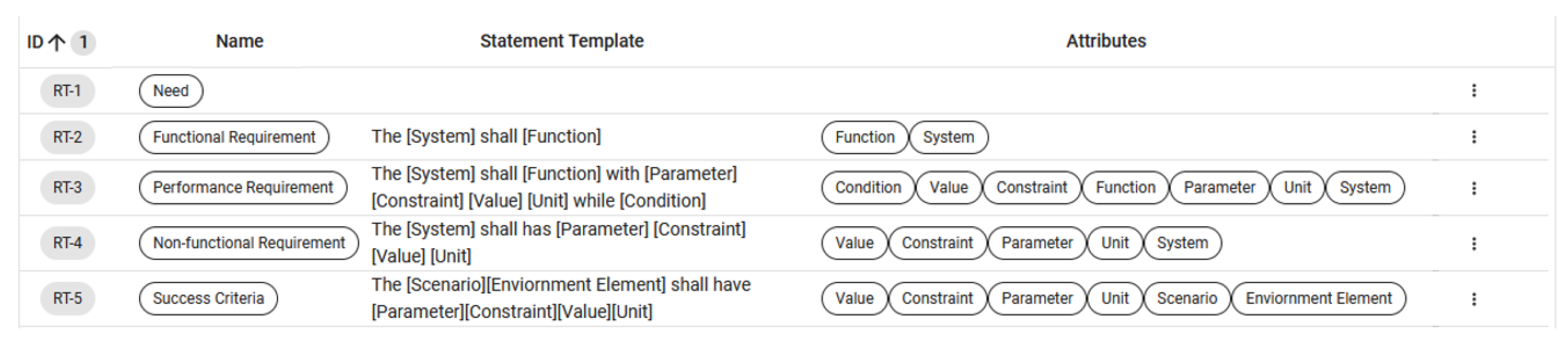Open the three-dot menu for RT-5
The height and width of the screenshot is (338, 1568).
[1474, 299]
